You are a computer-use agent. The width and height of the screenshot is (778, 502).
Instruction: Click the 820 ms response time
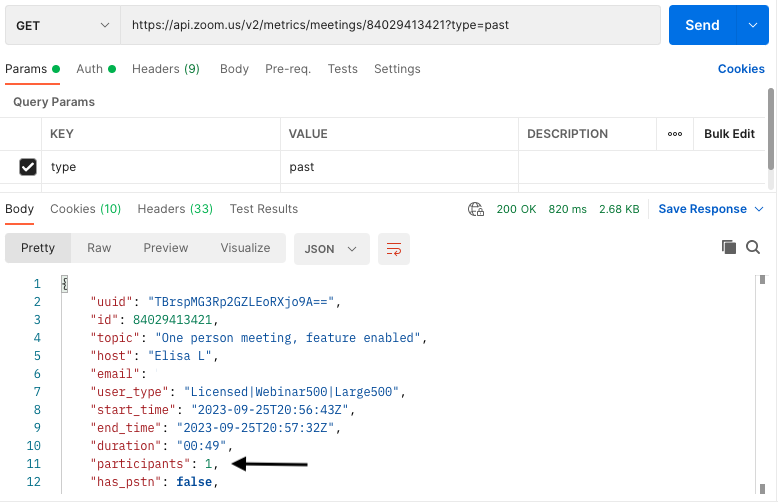tap(567, 209)
